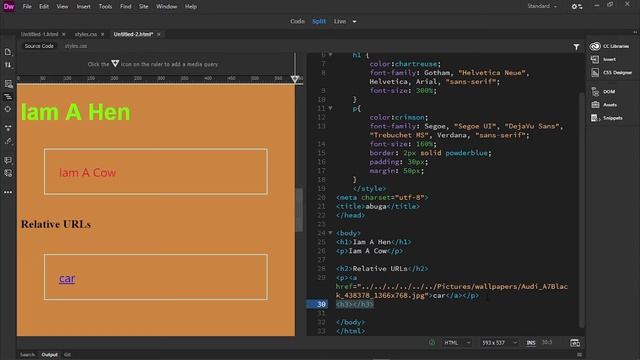Open the sync settings gear icon
This screenshot has width=640, height=360.
click(x=576, y=7)
